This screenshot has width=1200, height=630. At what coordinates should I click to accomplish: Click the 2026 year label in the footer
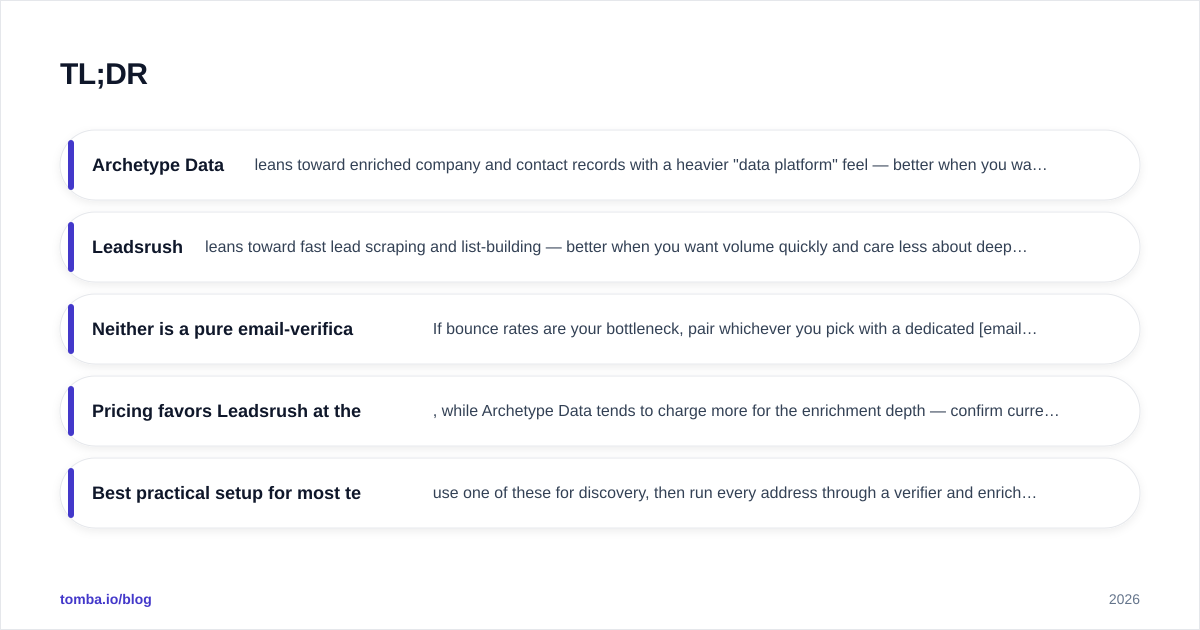point(1124,599)
